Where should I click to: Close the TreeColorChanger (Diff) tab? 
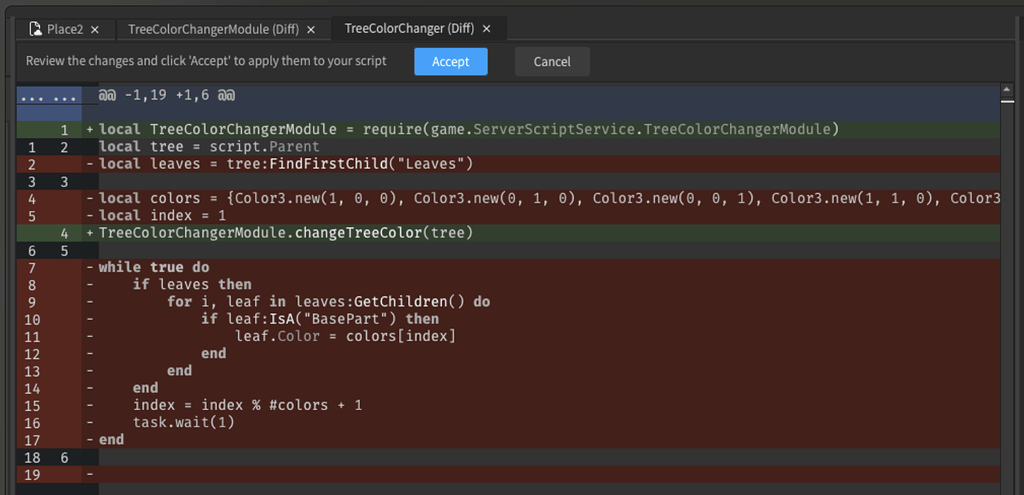tap(486, 29)
